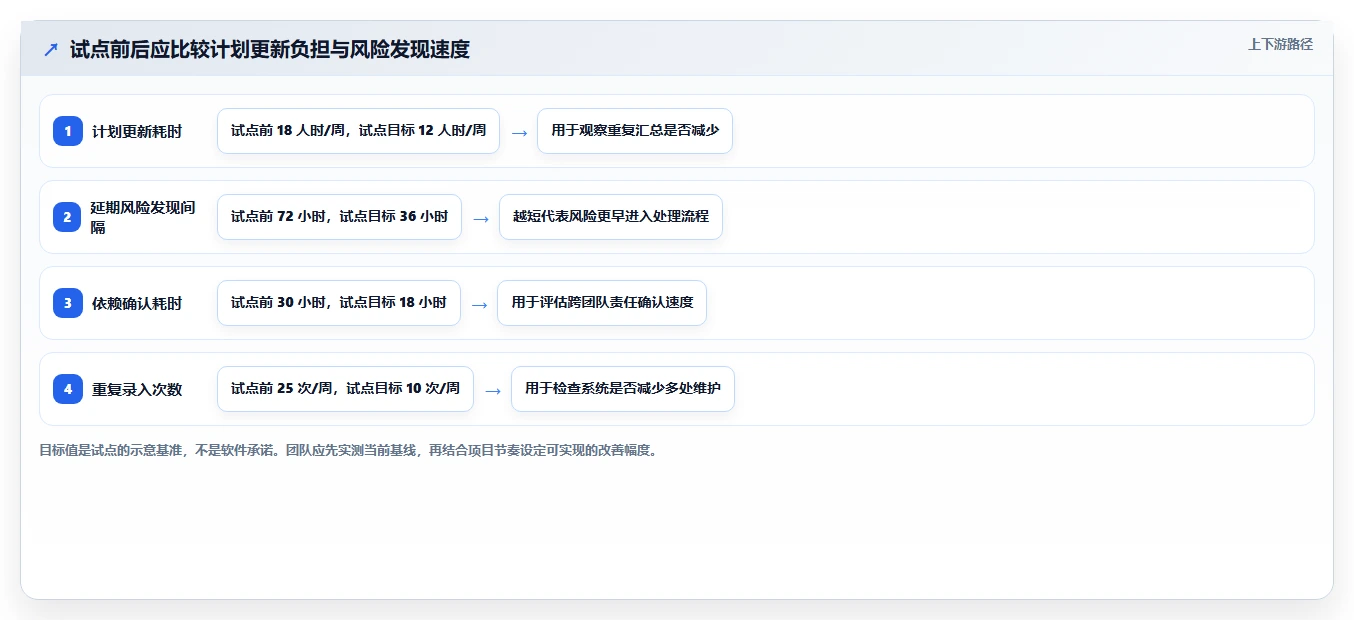Select the number 3 step badge
1354x620 pixels.
[x=68, y=303]
